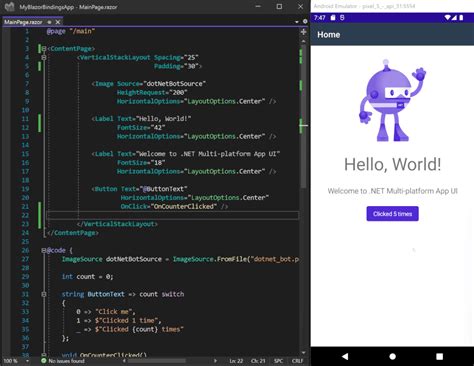
Task: Click the horizontal scrollbar right arrow
Action: click(215, 361)
